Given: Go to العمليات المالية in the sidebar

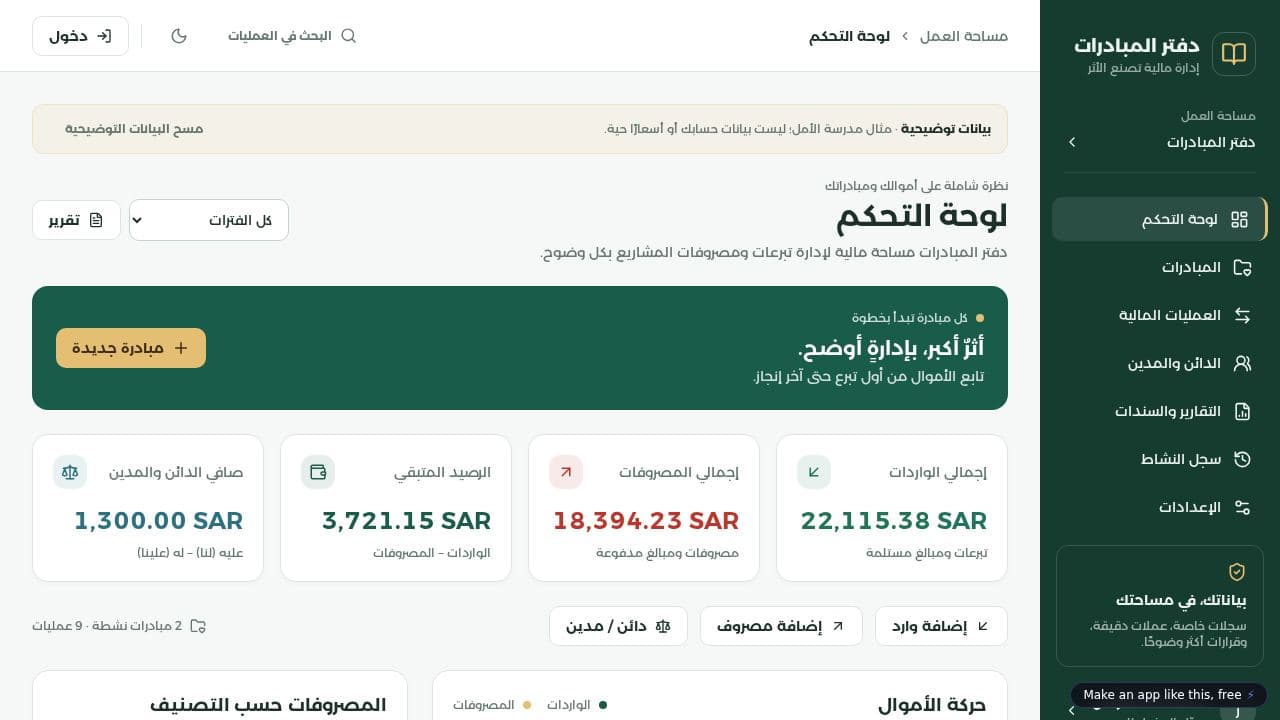Looking at the screenshot, I should [x=1159, y=315].
